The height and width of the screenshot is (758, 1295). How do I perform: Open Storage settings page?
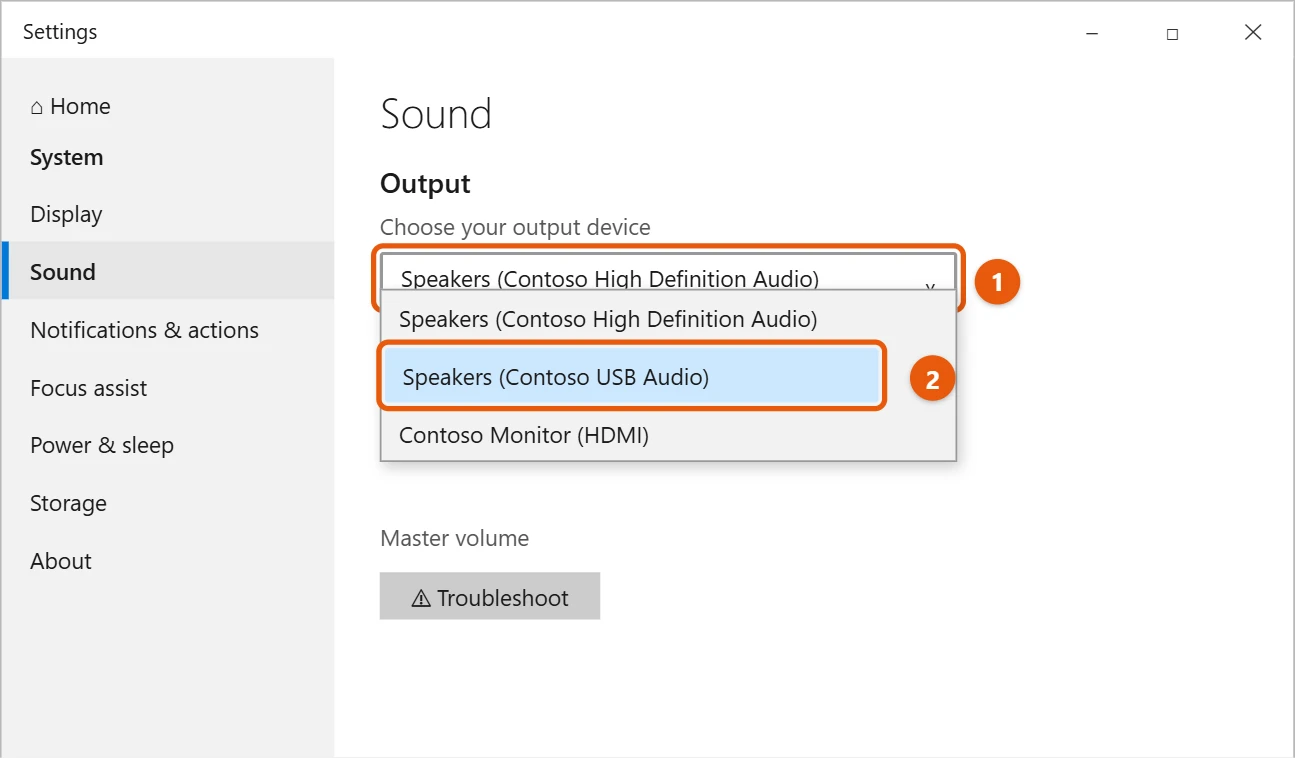pos(68,504)
